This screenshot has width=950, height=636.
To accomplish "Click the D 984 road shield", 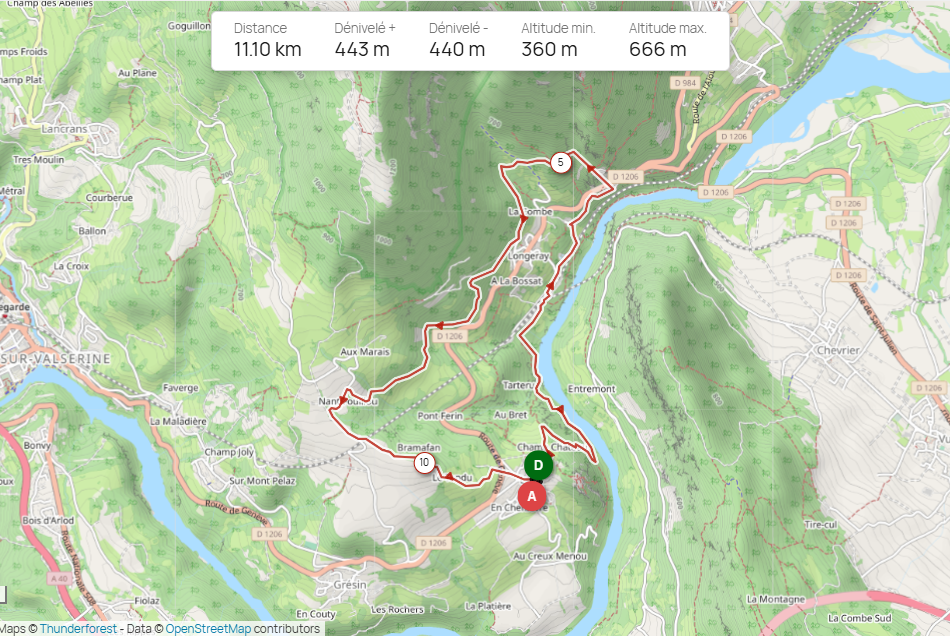I will [x=685, y=83].
